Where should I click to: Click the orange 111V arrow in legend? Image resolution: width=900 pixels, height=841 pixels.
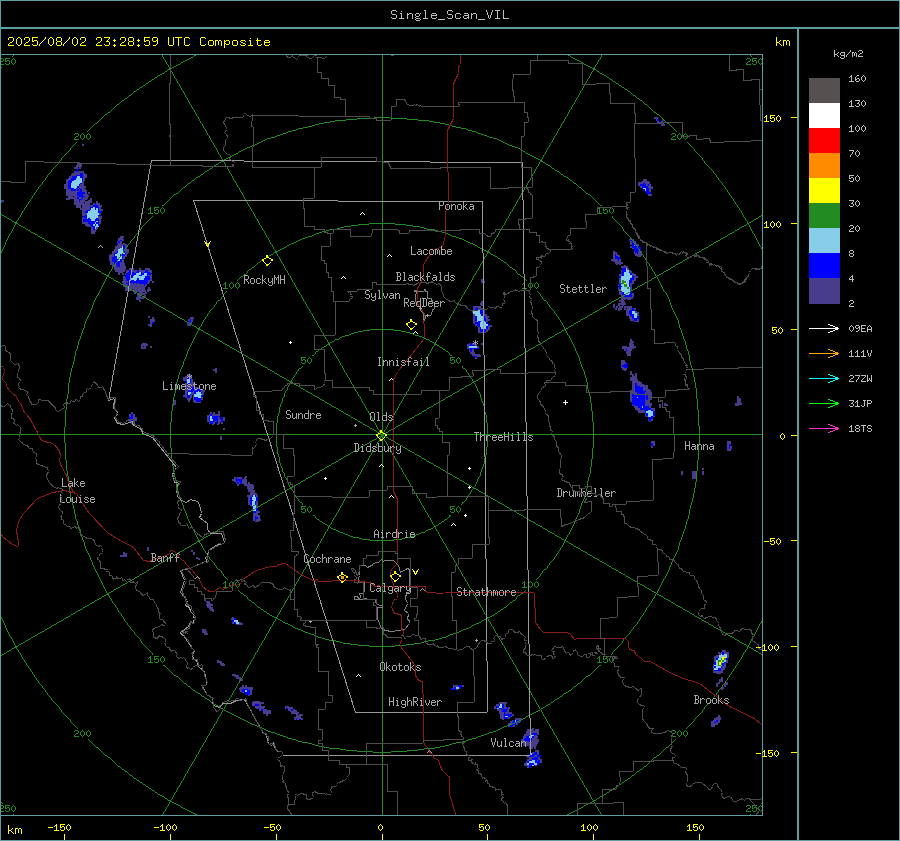point(824,354)
